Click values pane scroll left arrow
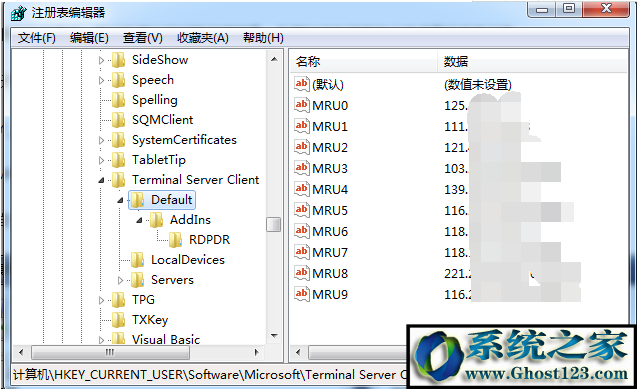This screenshot has width=637, height=389. tap(298, 352)
